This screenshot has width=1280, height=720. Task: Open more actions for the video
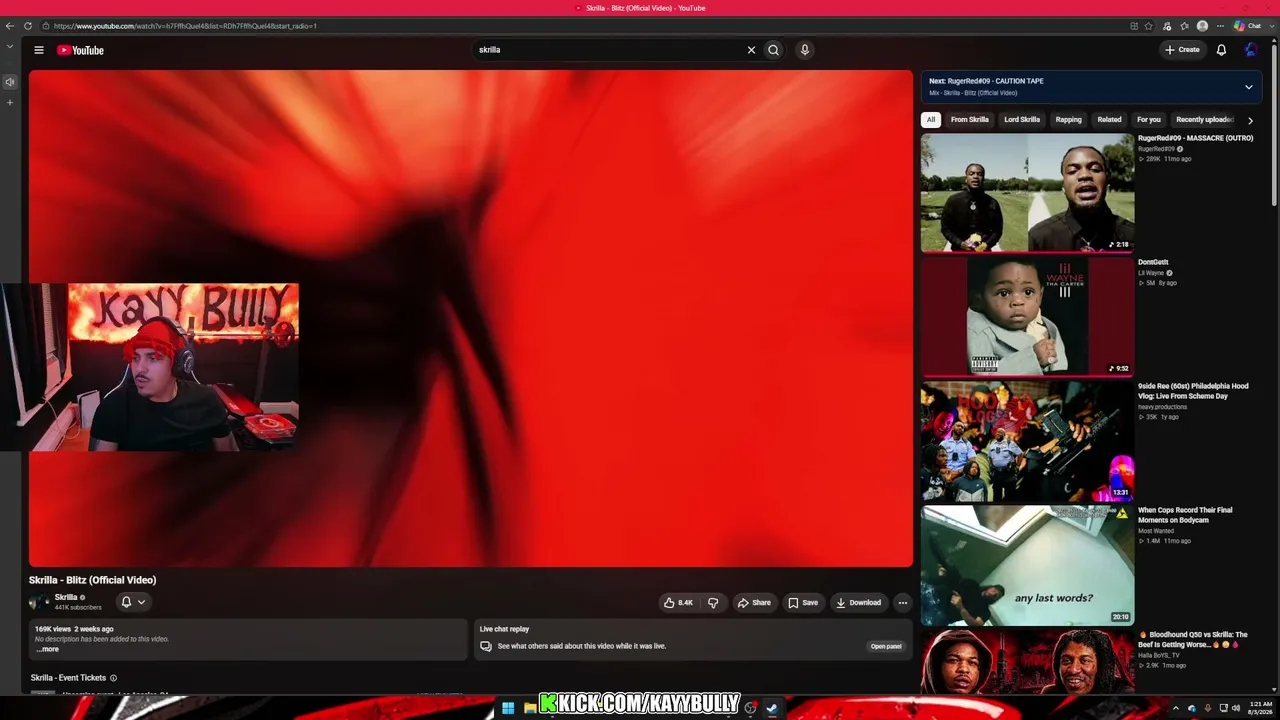[x=902, y=603]
